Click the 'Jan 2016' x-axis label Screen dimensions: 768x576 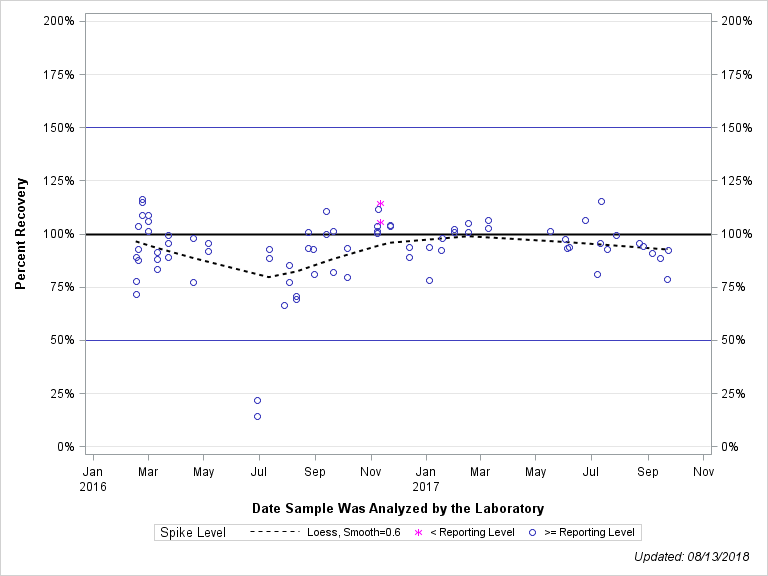tap(93, 479)
